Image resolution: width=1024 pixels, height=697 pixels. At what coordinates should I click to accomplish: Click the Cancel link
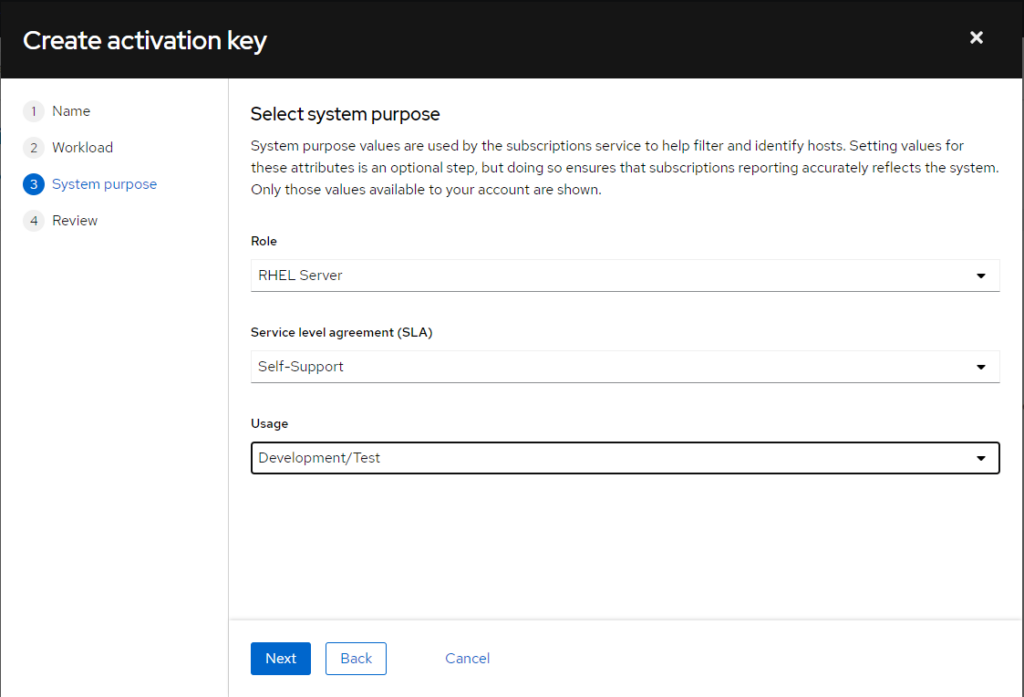point(467,658)
